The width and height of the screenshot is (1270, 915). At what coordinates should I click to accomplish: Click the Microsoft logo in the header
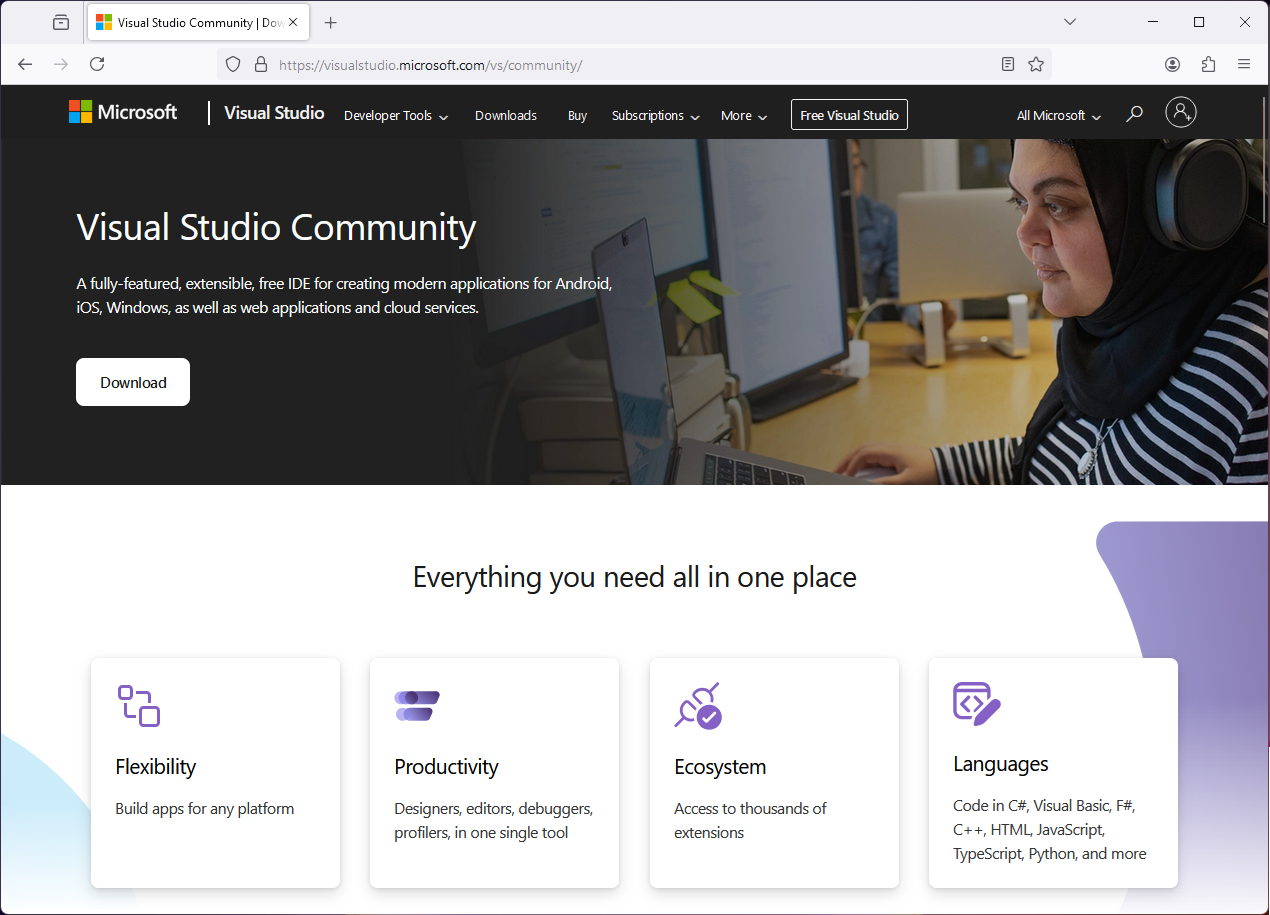pos(122,113)
